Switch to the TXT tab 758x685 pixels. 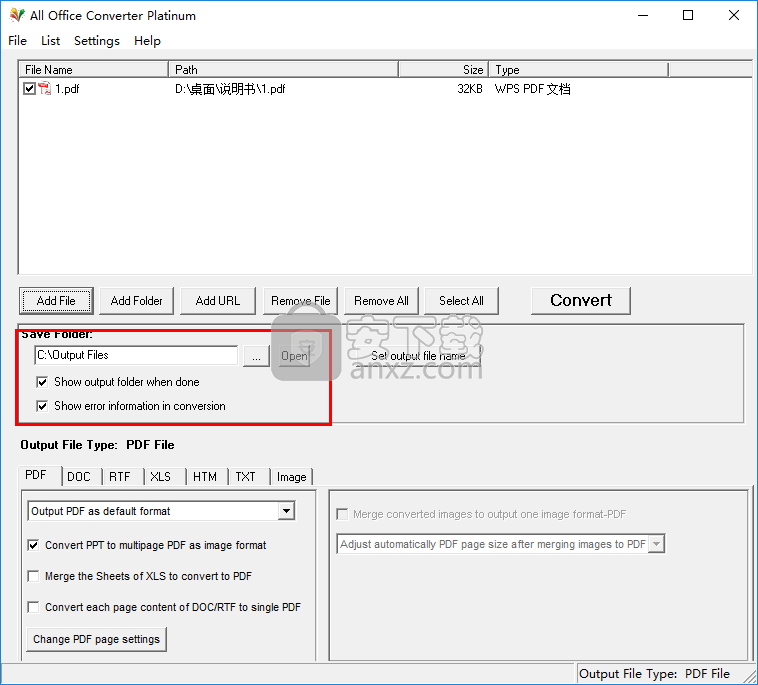249,477
